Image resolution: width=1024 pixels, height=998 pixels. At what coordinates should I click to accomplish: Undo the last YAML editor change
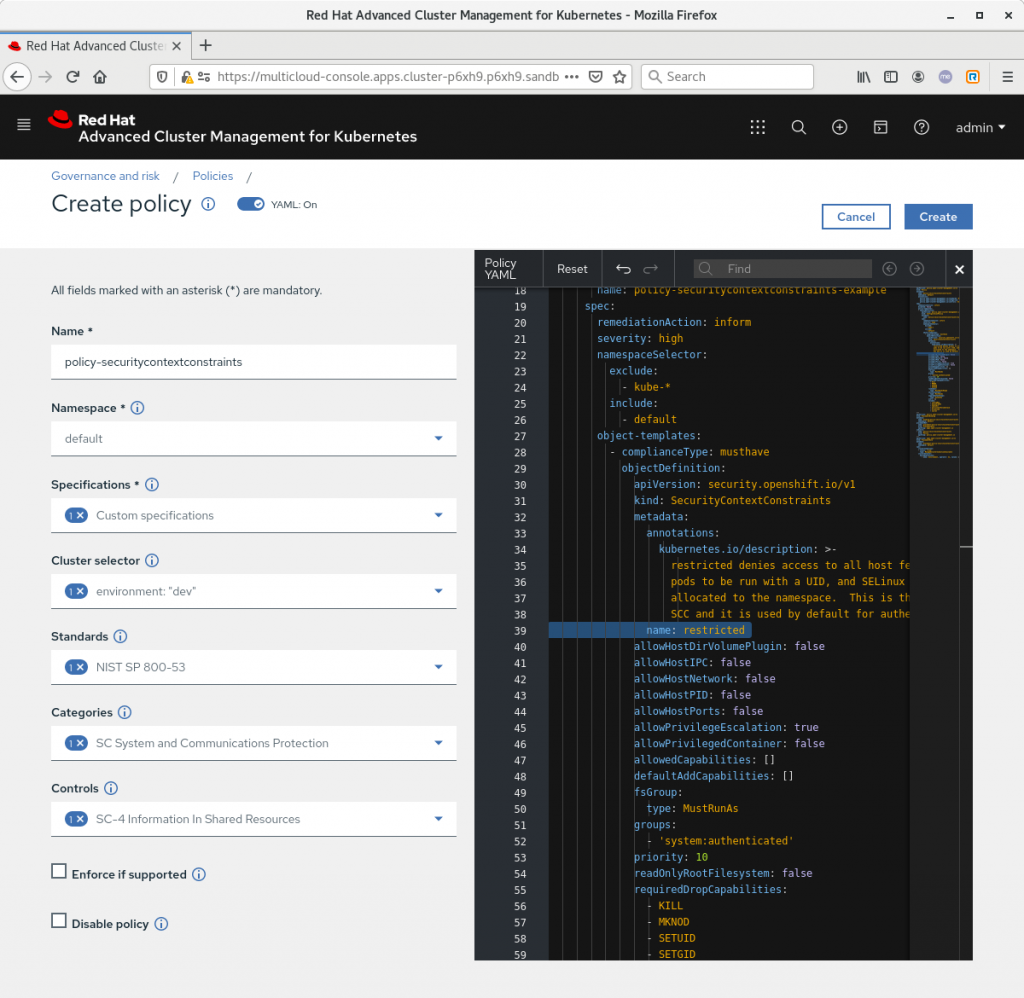tap(623, 268)
